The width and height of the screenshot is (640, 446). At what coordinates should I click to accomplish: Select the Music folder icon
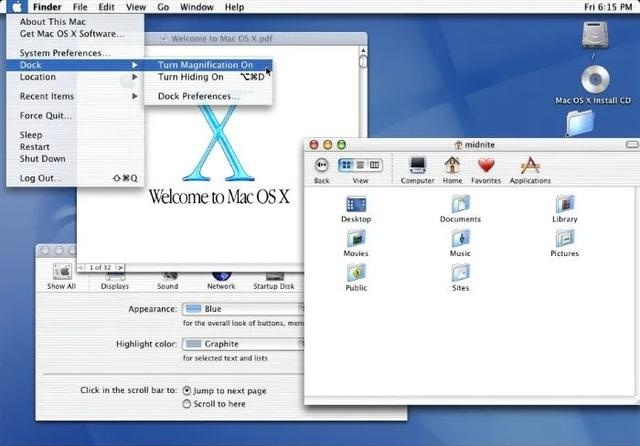[460, 238]
